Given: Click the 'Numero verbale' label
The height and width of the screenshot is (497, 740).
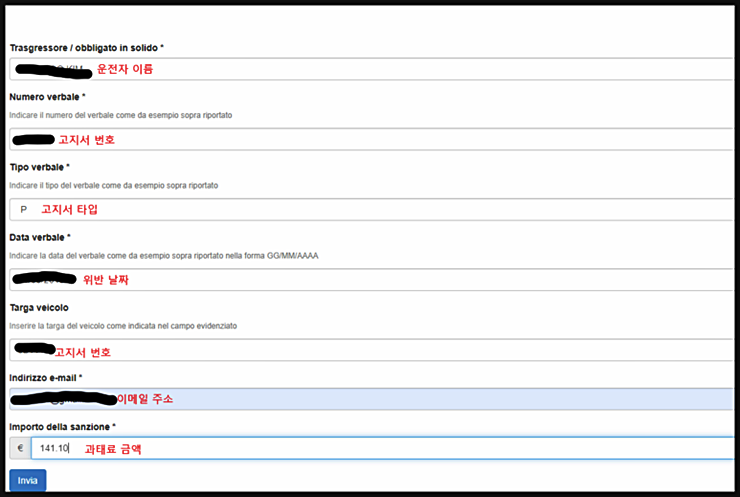Looking at the screenshot, I should [x=47, y=97].
